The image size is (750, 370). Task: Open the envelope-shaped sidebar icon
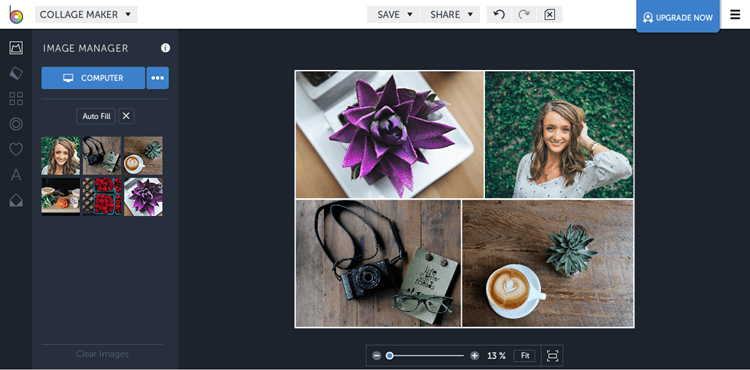click(16, 201)
